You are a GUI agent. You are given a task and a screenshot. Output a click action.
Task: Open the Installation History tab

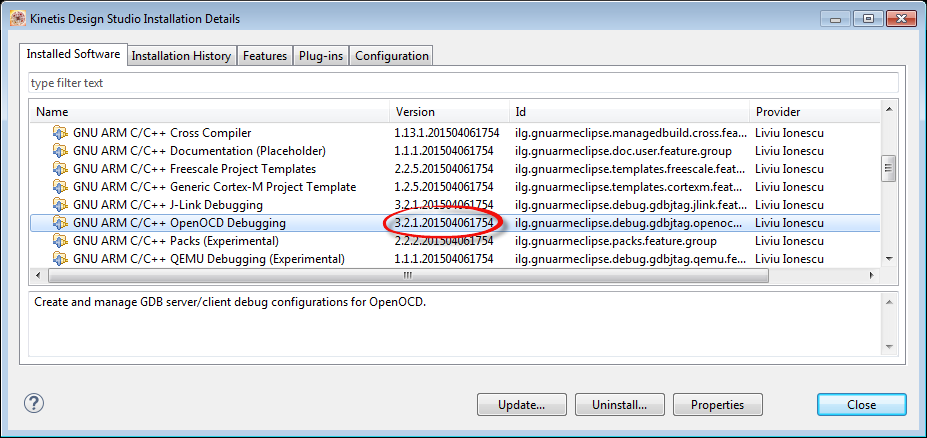(181, 56)
